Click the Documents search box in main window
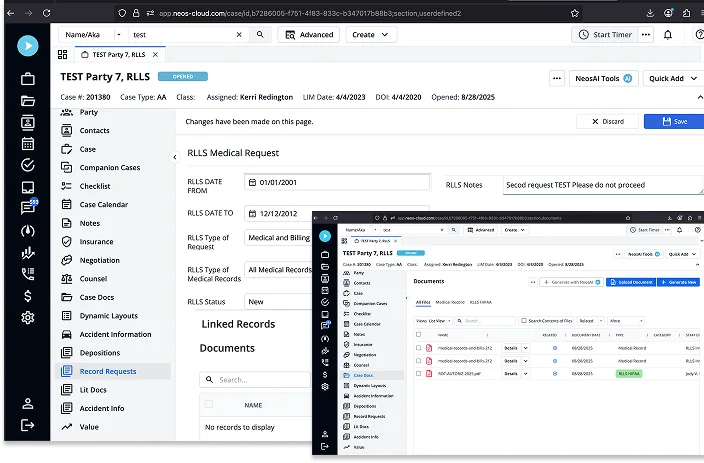 pyautogui.click(x=255, y=380)
